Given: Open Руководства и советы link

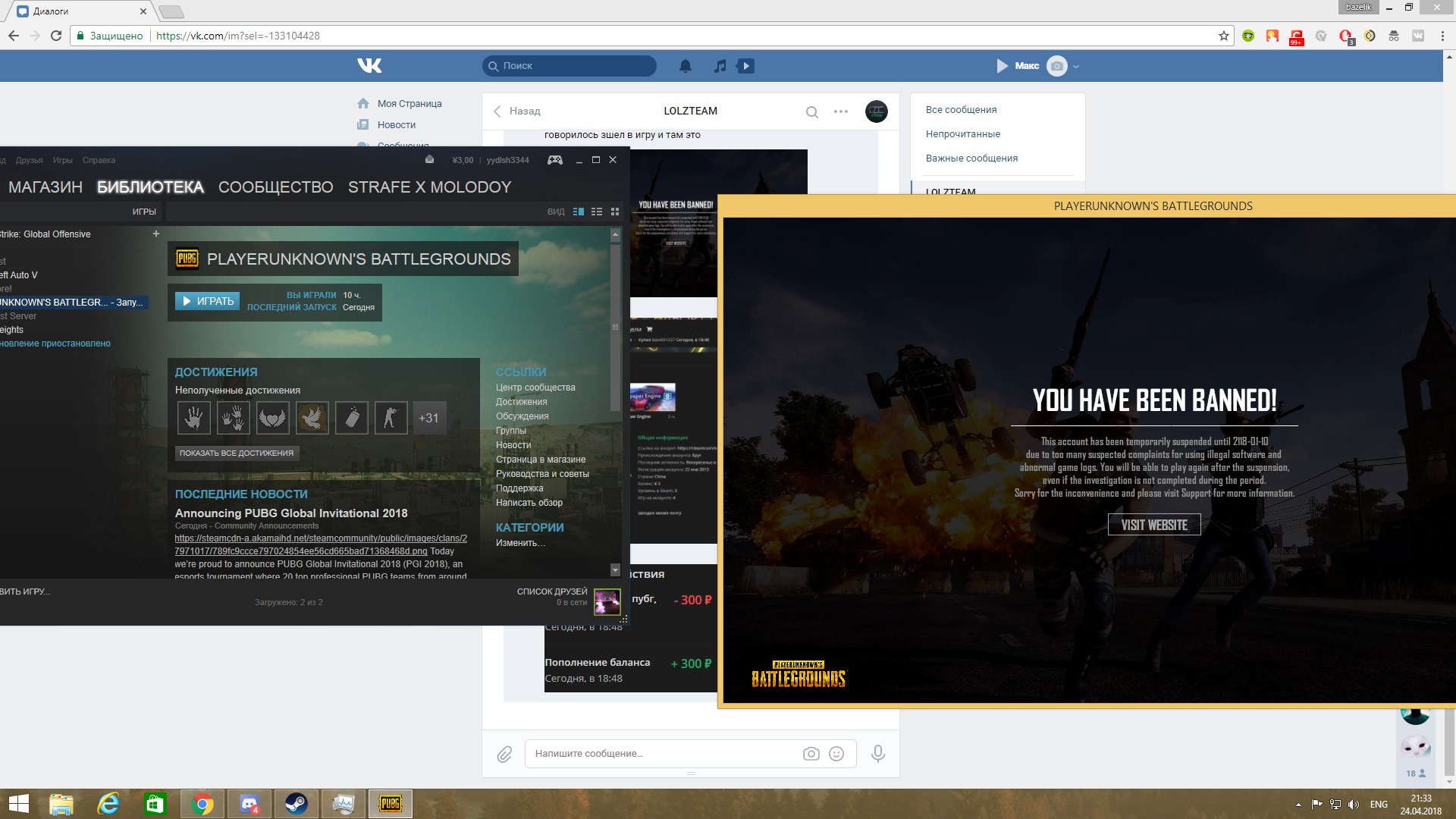Looking at the screenshot, I should [542, 474].
